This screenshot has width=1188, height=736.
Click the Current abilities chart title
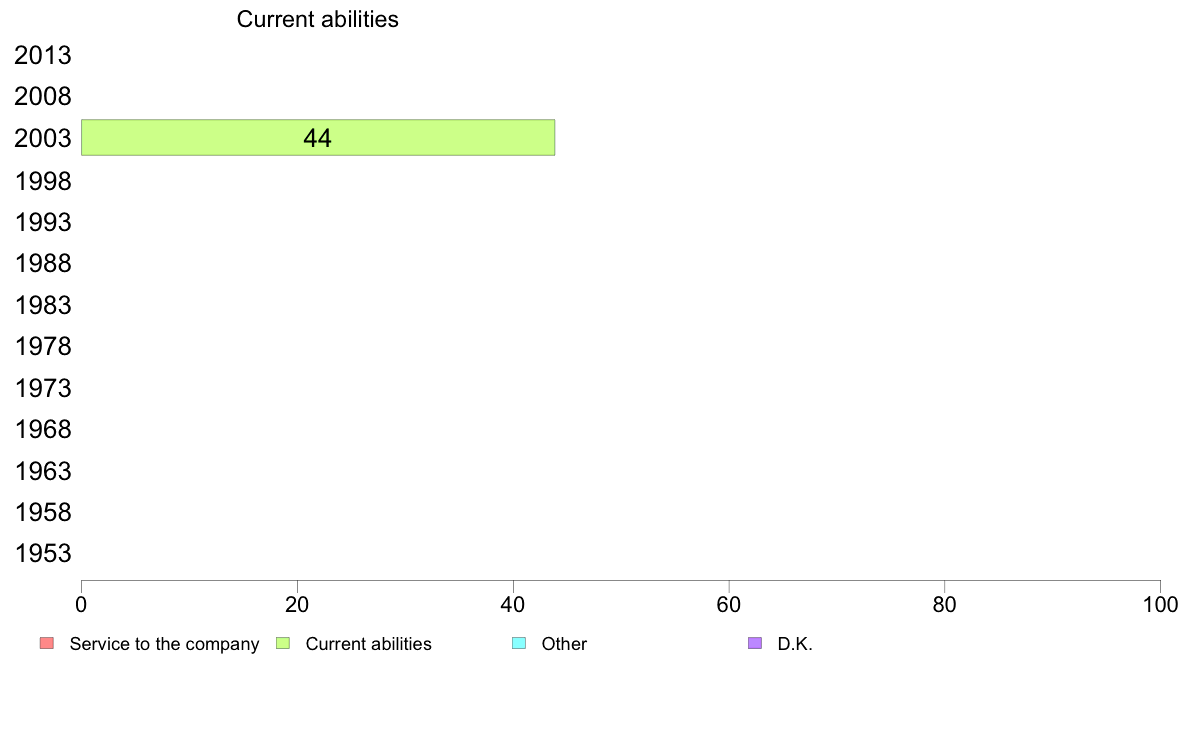pyautogui.click(x=317, y=19)
